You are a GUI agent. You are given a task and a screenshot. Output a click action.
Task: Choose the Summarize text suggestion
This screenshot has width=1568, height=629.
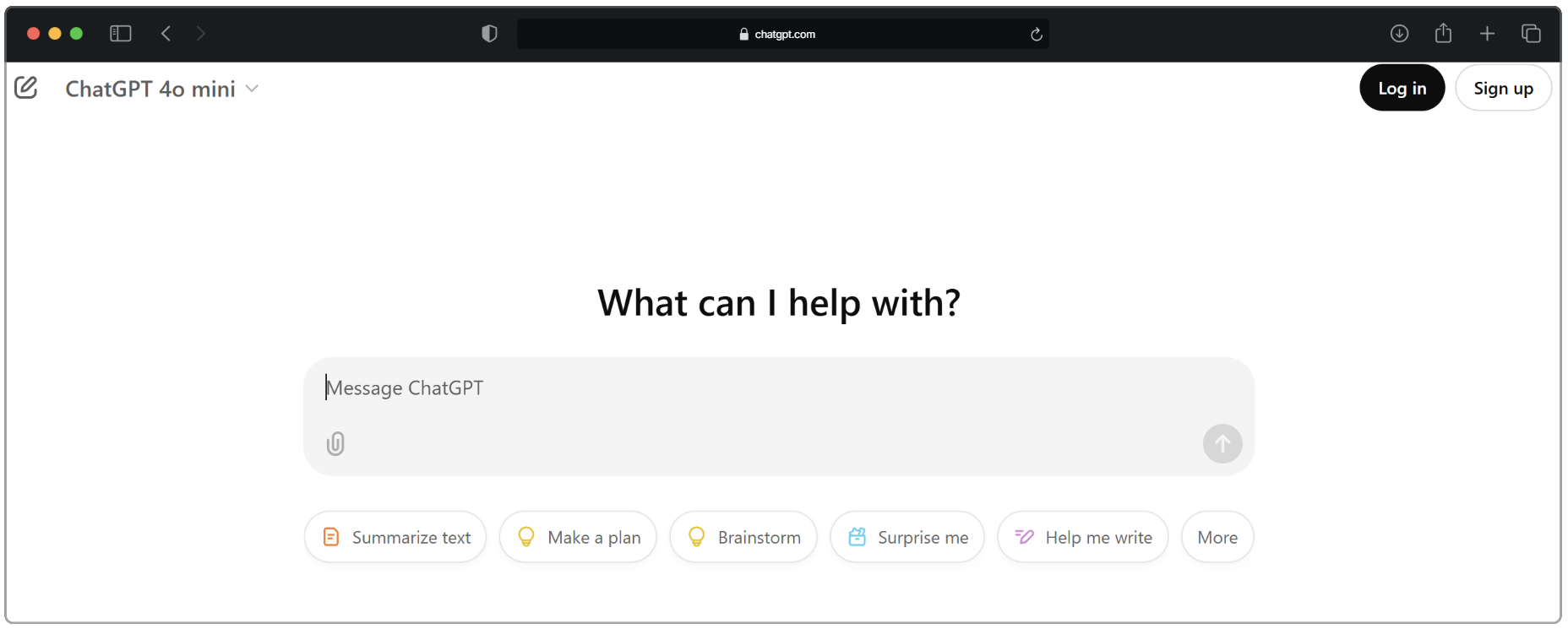tap(395, 537)
